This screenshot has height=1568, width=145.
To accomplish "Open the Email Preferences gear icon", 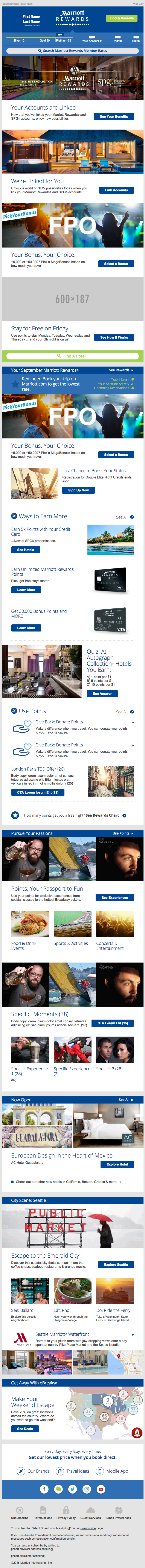I will 118,1510.
